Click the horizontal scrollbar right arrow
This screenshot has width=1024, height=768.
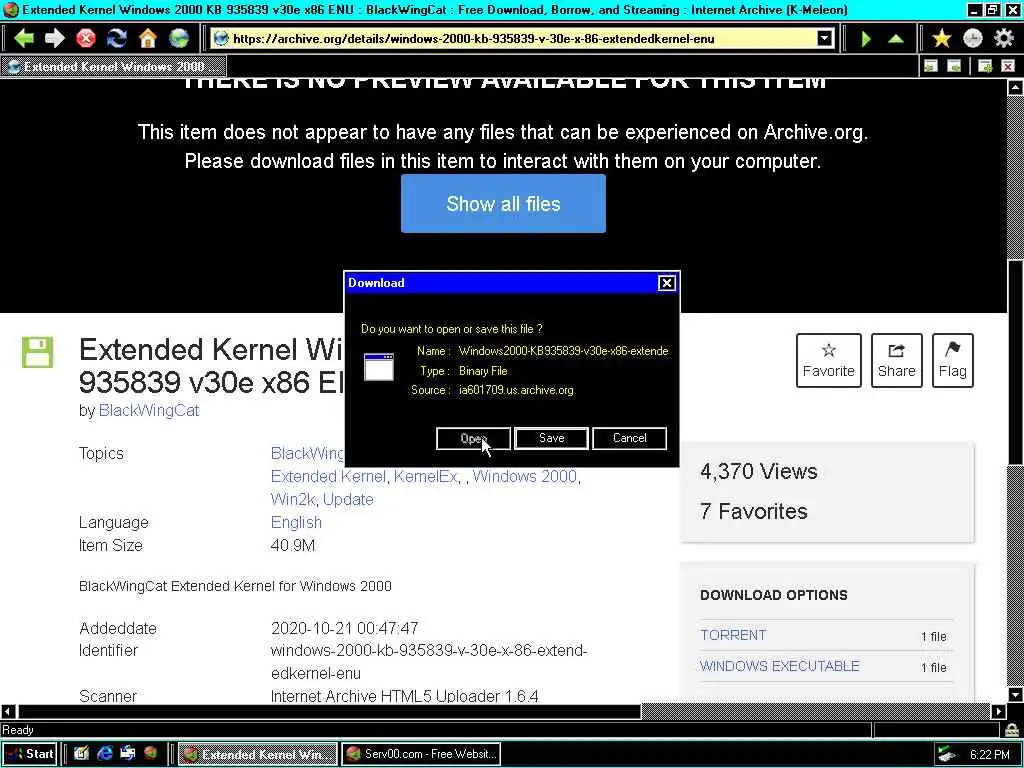click(999, 711)
